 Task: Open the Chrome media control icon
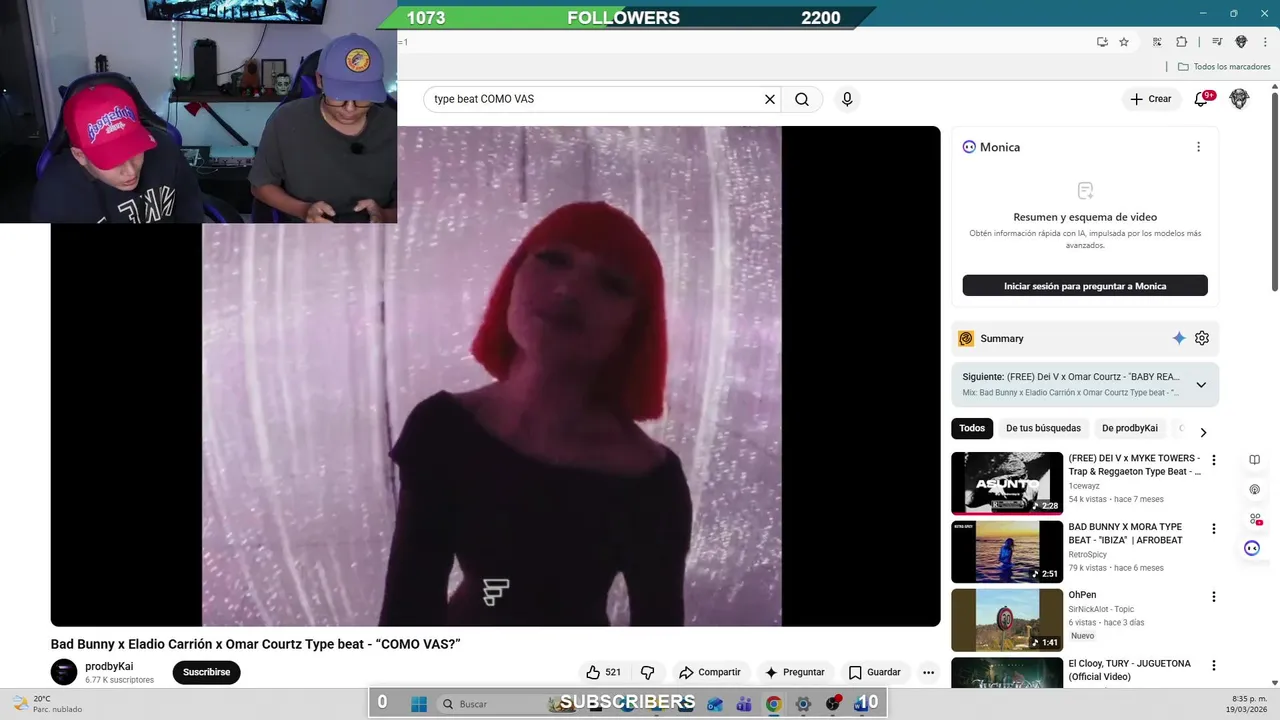coord(1217,42)
